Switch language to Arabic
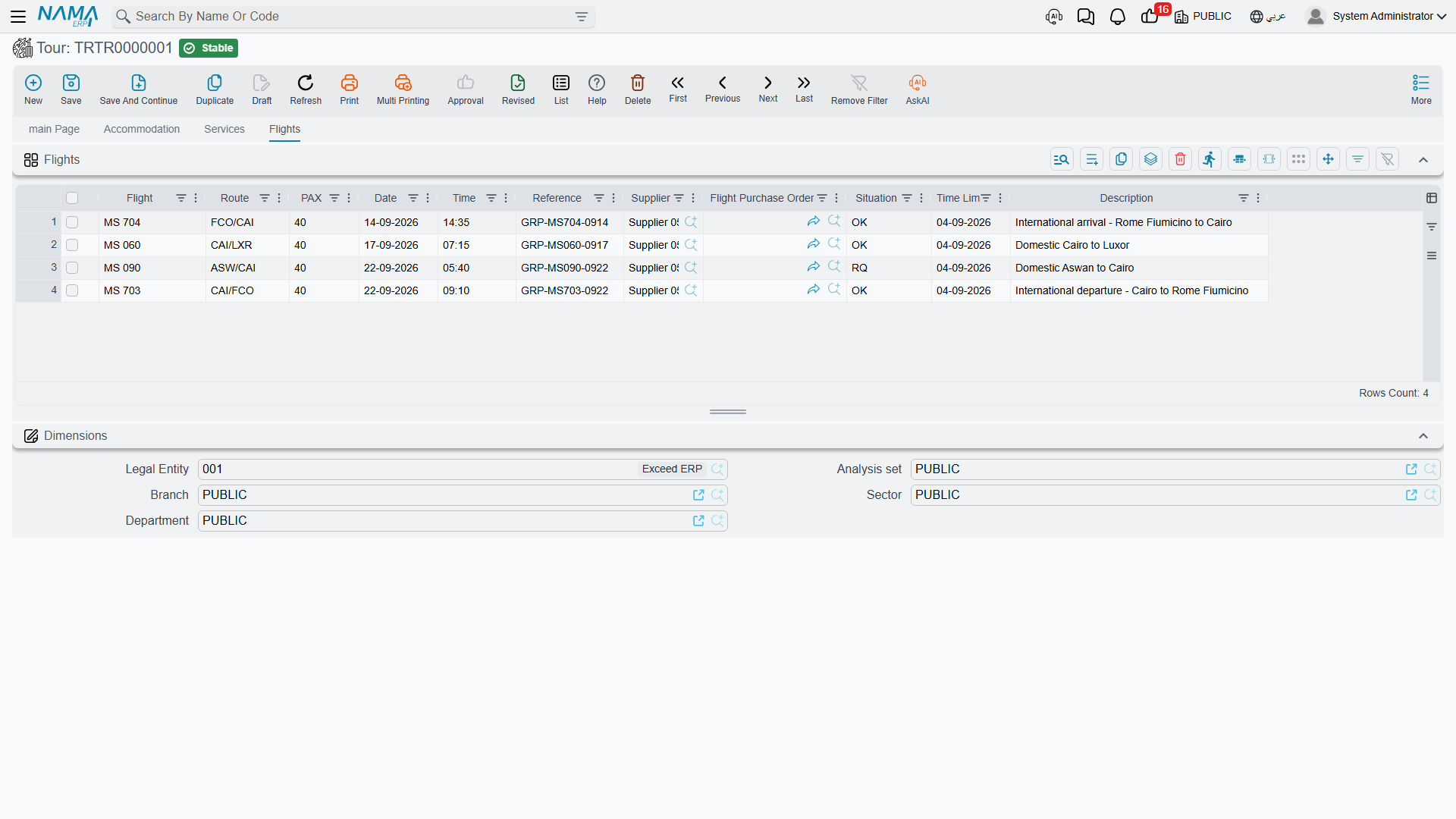The width and height of the screenshot is (1456, 819). pyautogui.click(x=1268, y=17)
